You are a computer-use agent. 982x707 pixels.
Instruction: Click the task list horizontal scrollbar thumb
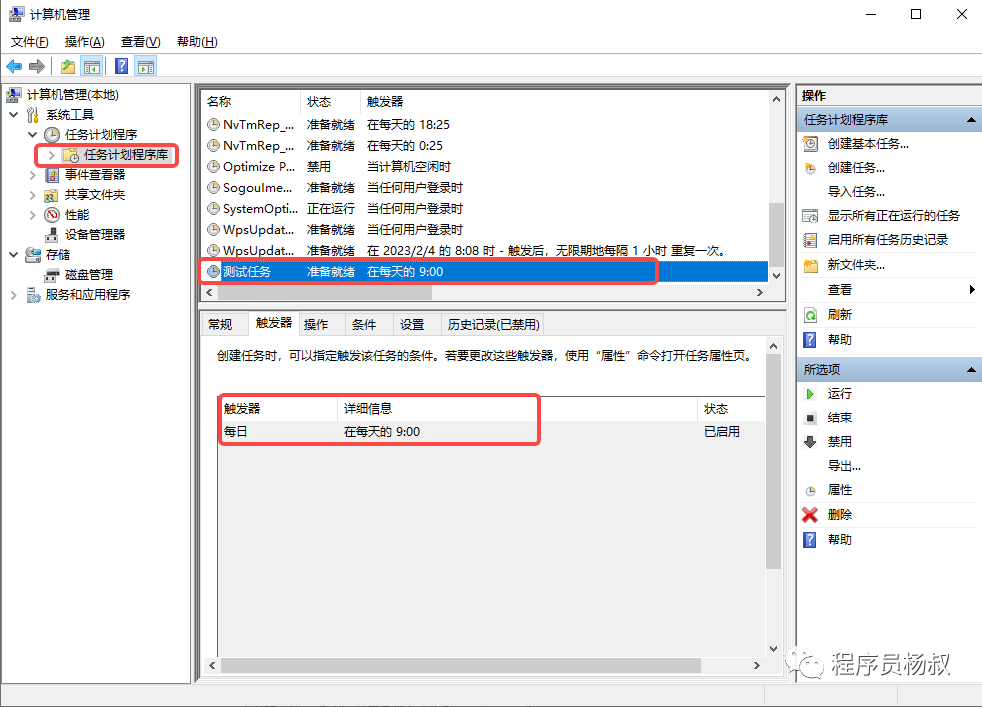coord(324,292)
